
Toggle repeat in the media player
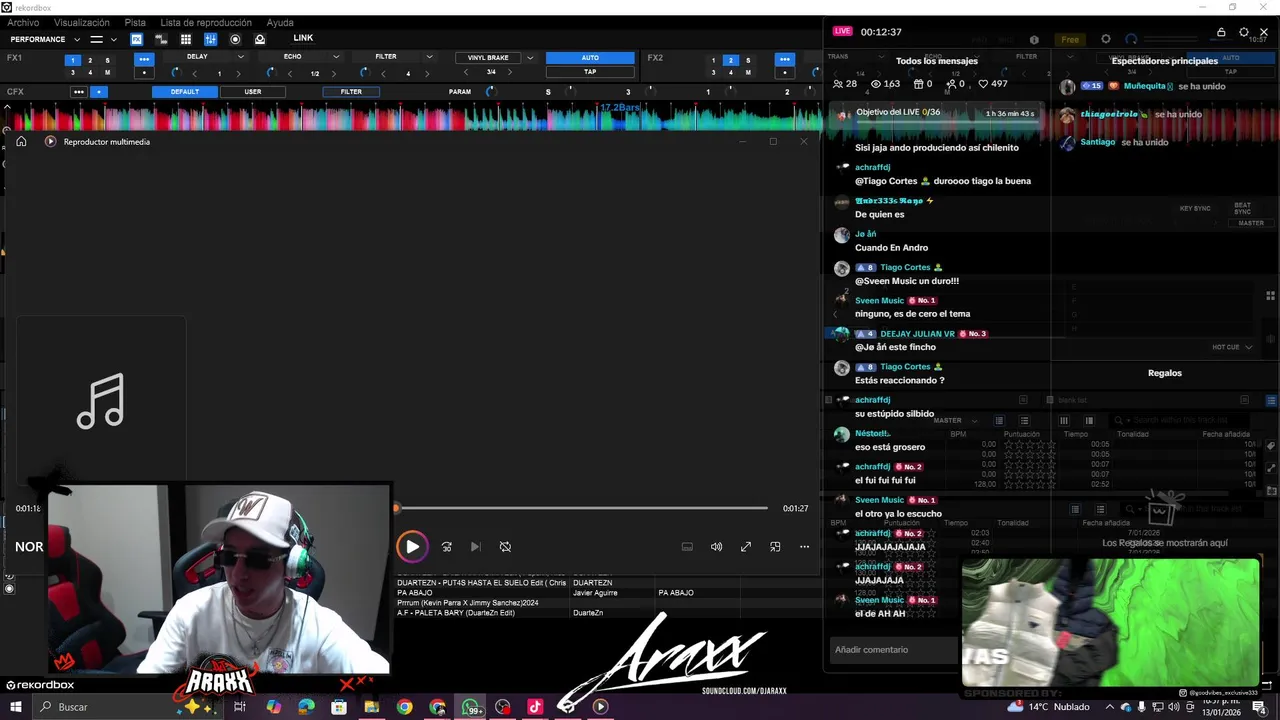[x=505, y=547]
